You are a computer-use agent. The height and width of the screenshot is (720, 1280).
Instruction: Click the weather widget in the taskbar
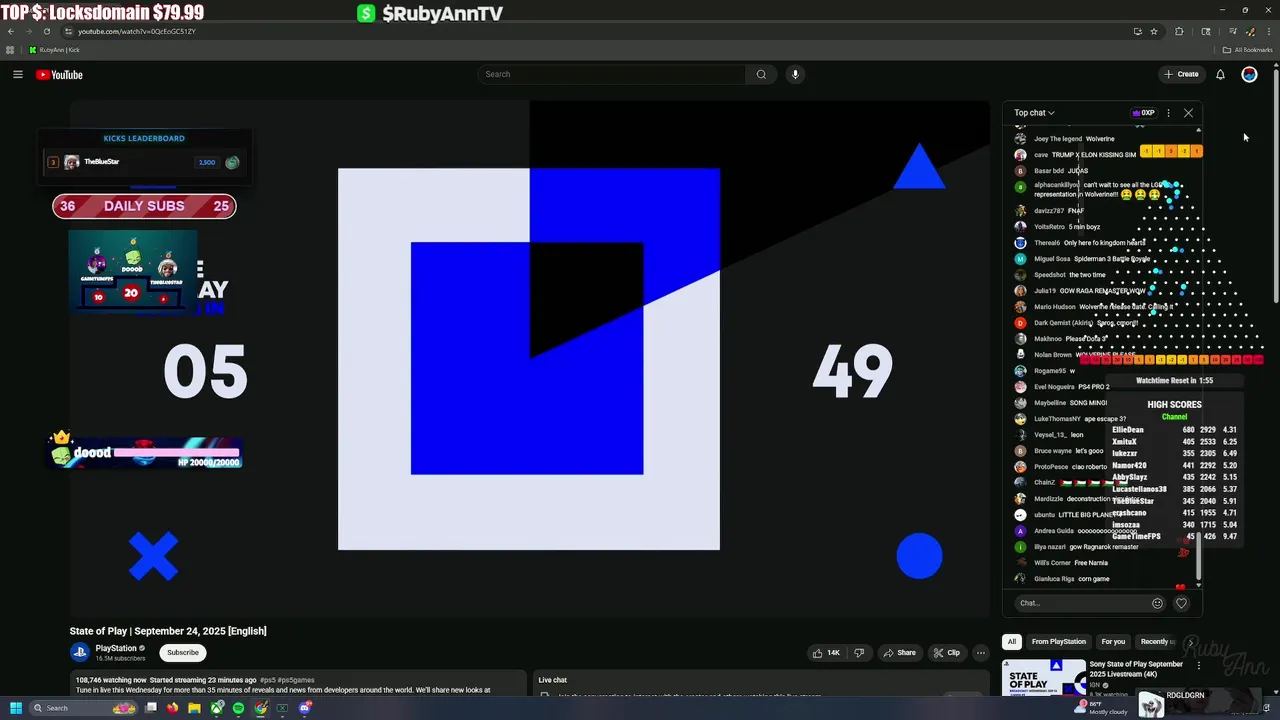click(1100, 707)
